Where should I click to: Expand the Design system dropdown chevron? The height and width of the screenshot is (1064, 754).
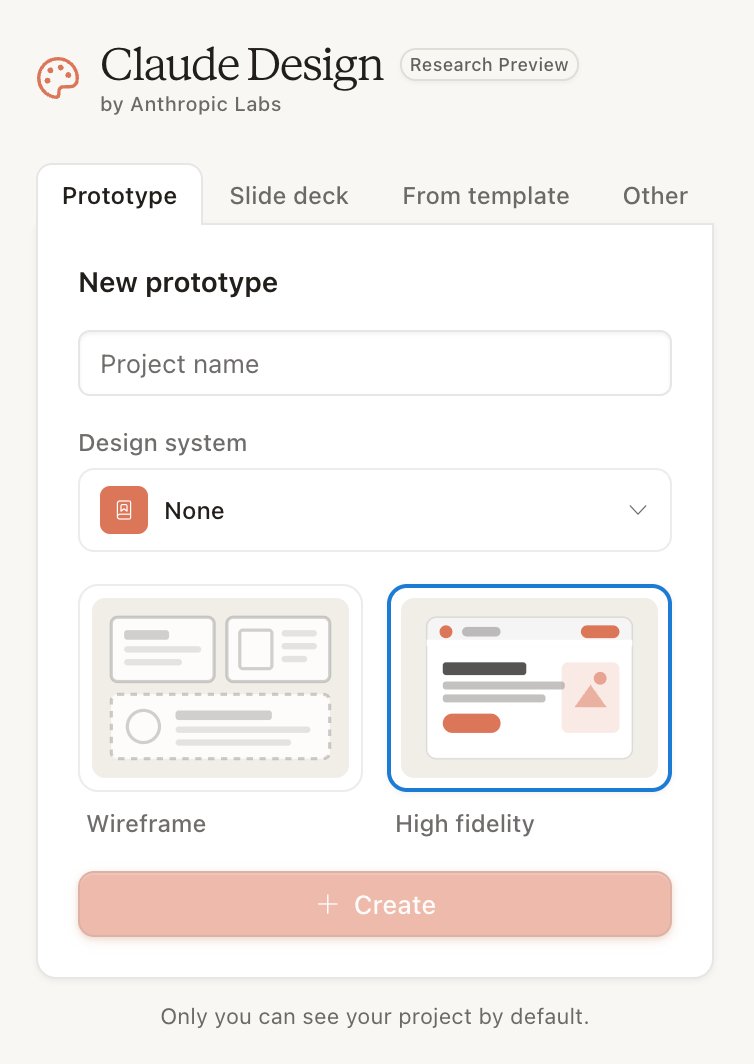637,510
